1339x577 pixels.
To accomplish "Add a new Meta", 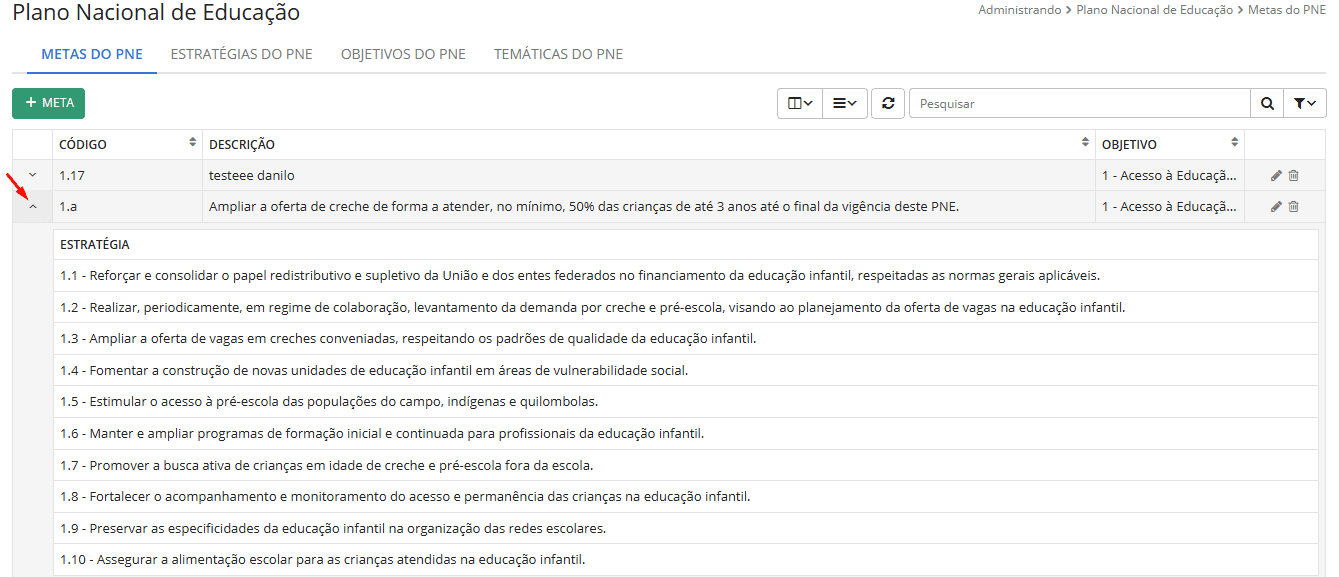I will click(49, 103).
